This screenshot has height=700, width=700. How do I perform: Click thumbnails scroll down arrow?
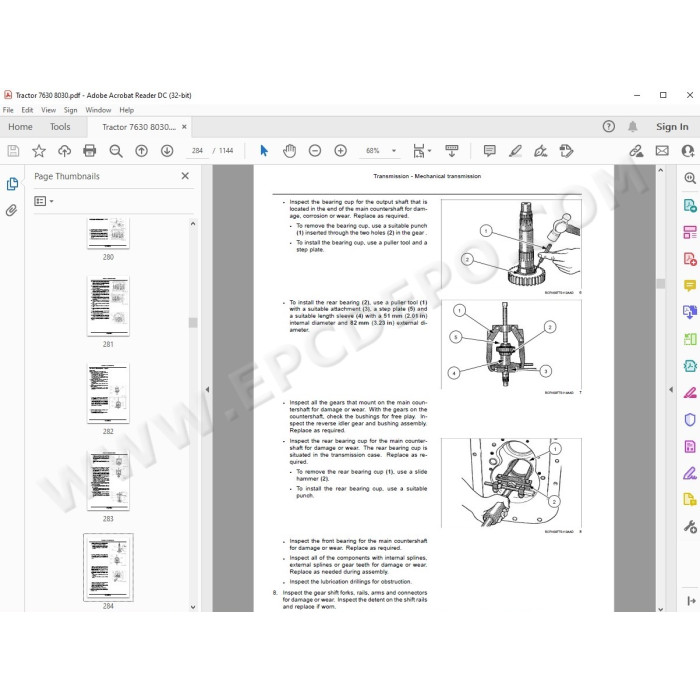193,607
